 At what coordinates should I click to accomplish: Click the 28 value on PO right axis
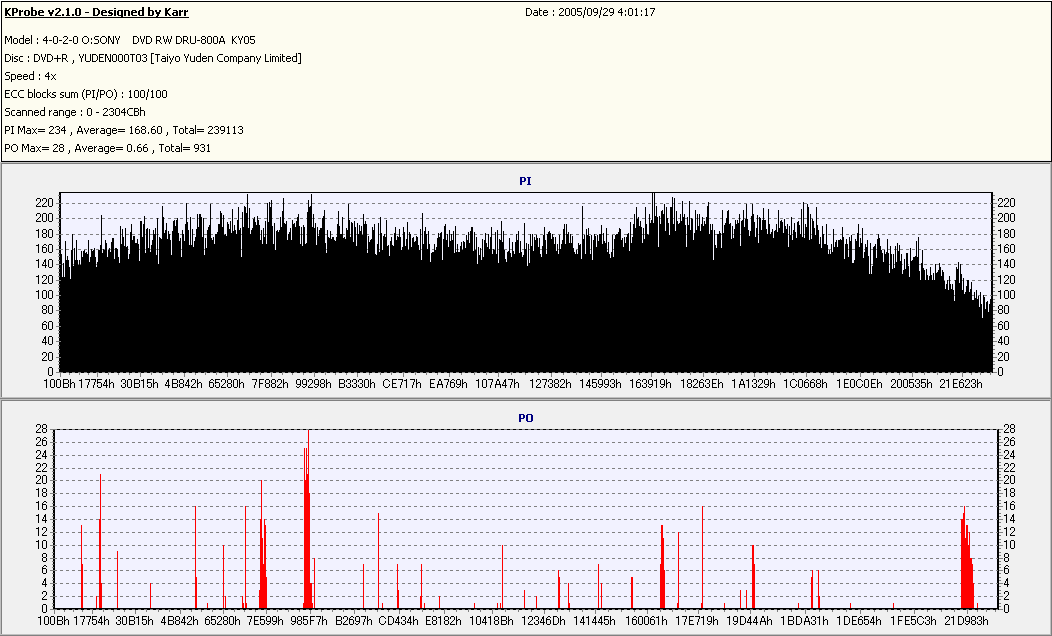tap(1009, 429)
